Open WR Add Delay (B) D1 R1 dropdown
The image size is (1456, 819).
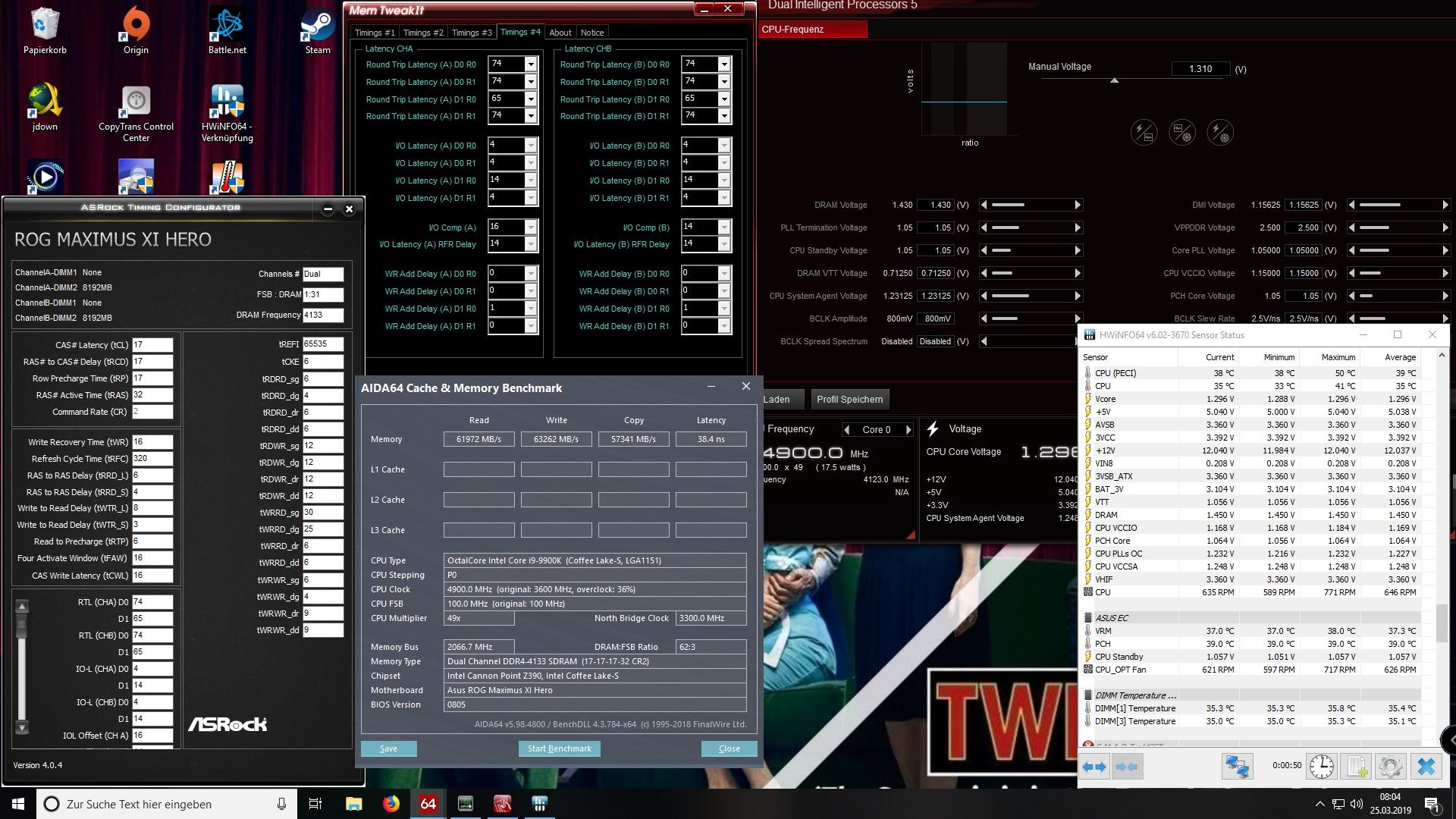click(724, 326)
